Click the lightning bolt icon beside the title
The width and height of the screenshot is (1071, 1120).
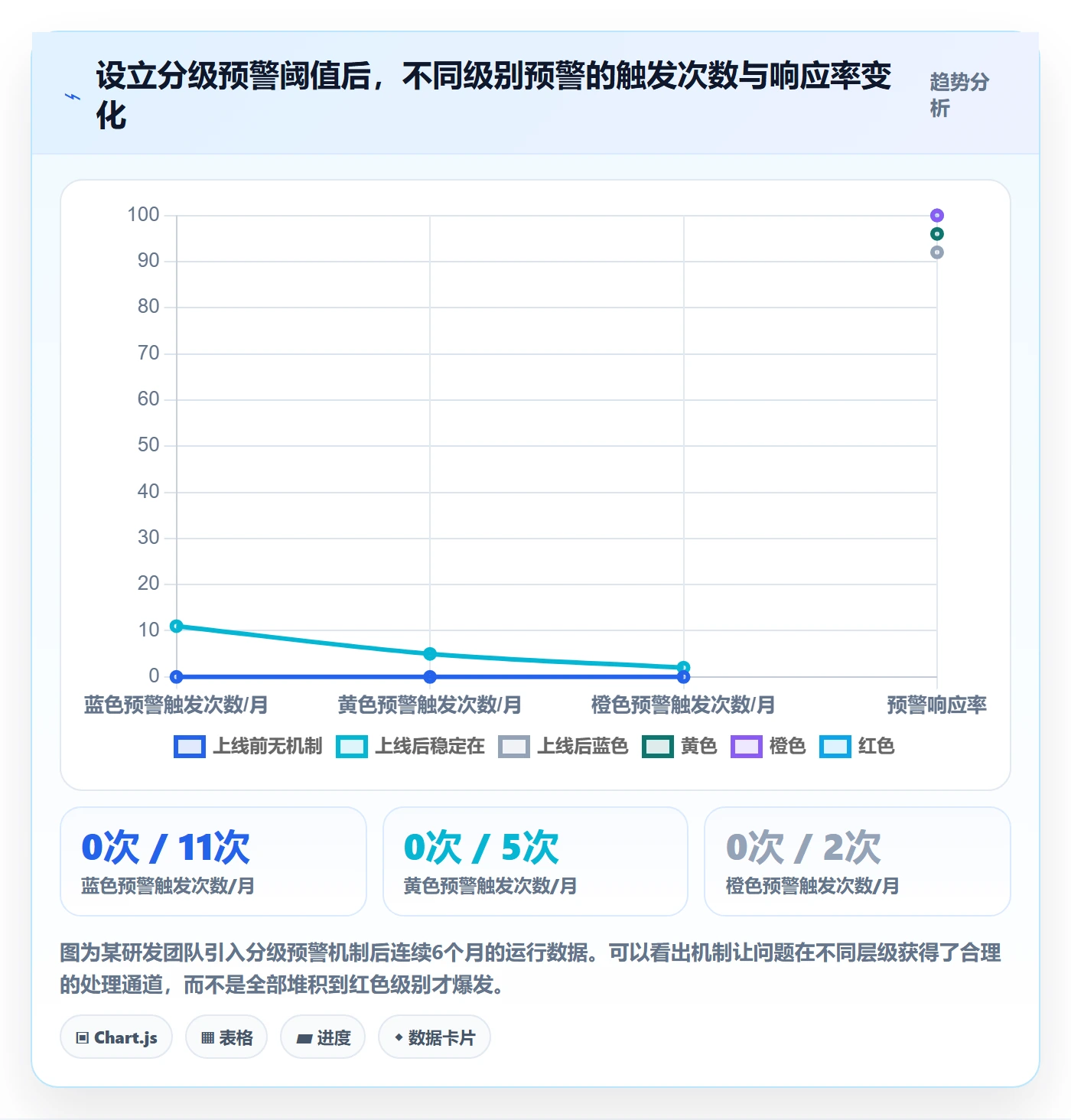point(73,97)
